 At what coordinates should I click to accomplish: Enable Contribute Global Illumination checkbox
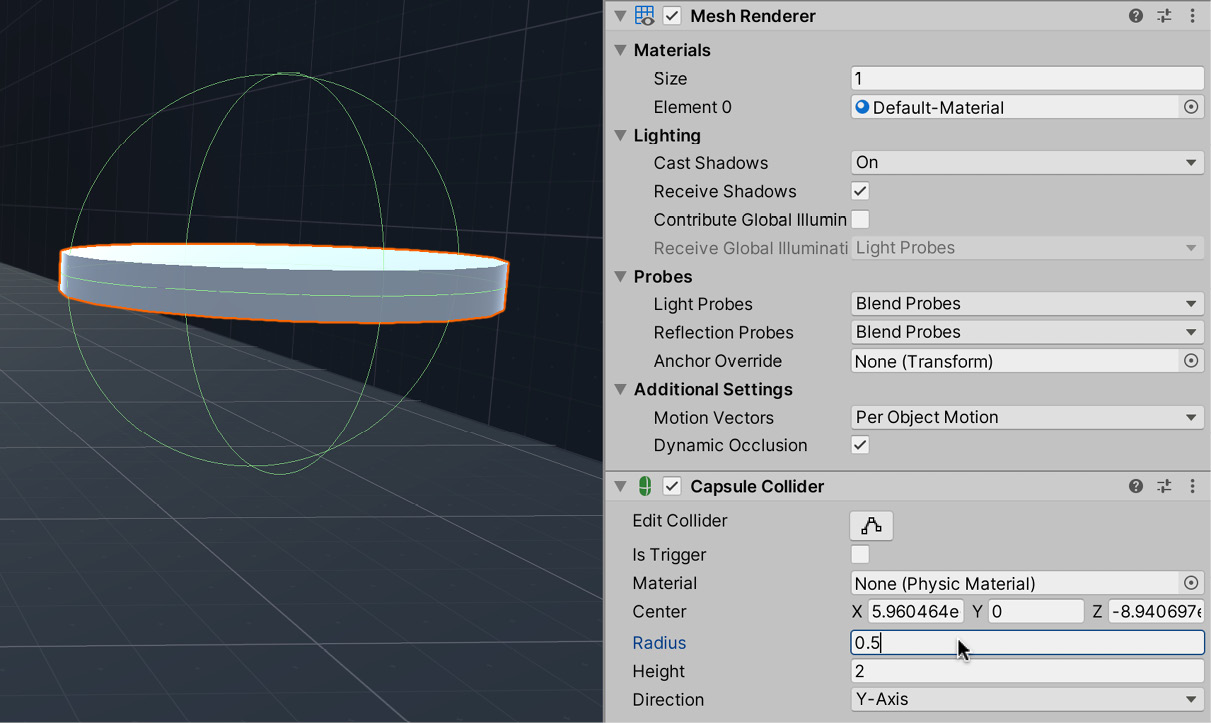860,219
